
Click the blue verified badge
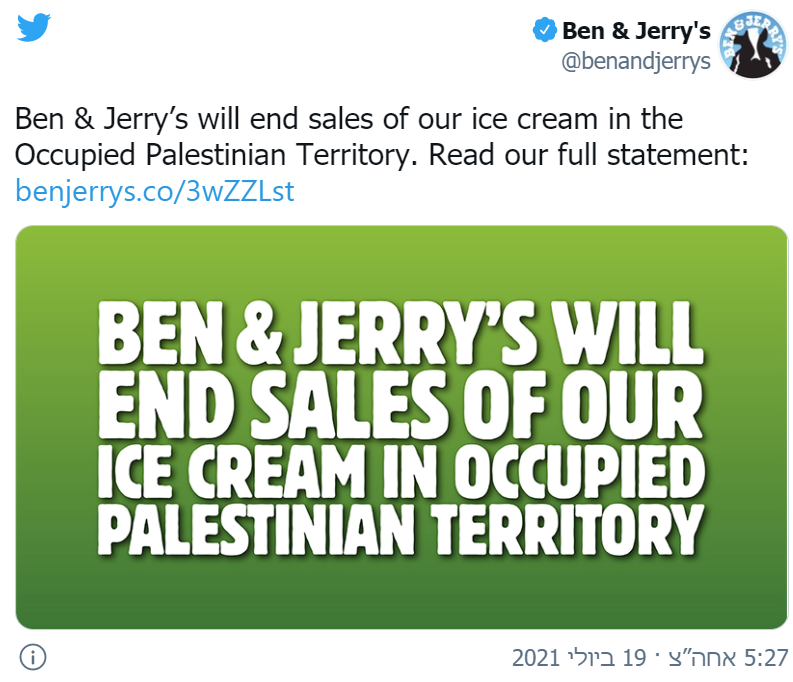tap(544, 31)
